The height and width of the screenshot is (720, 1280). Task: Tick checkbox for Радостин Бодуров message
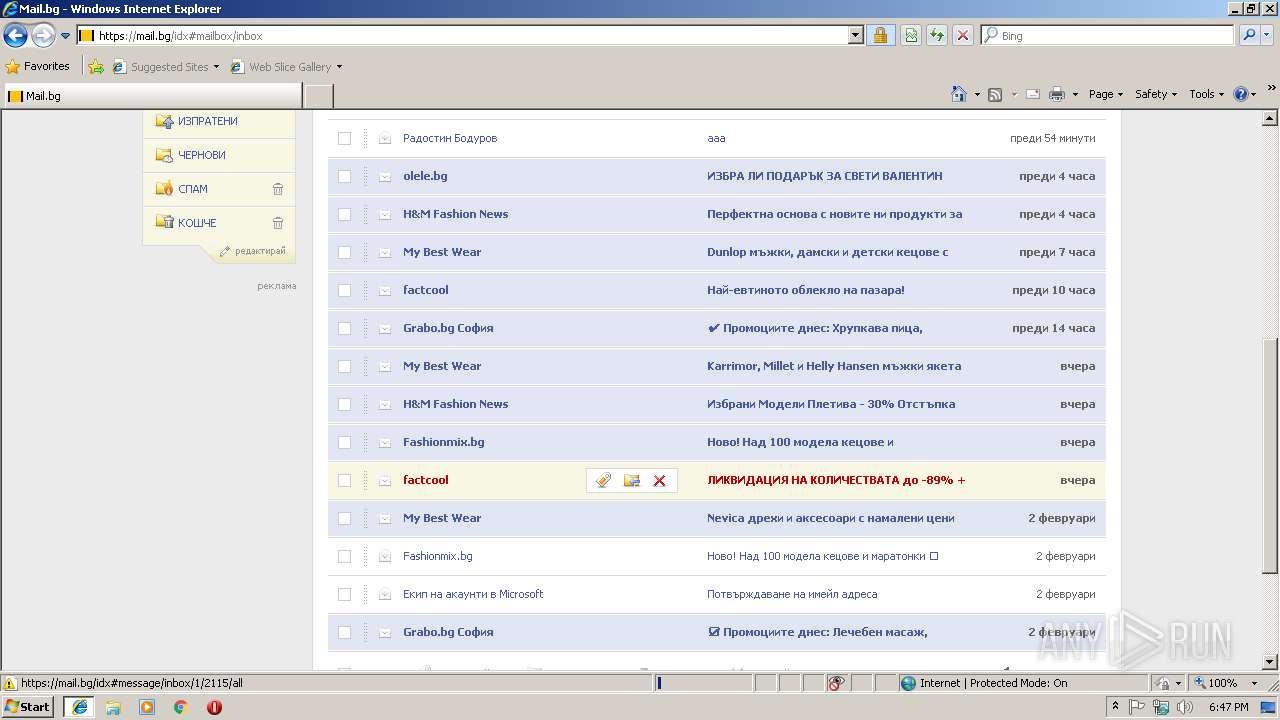coord(344,138)
